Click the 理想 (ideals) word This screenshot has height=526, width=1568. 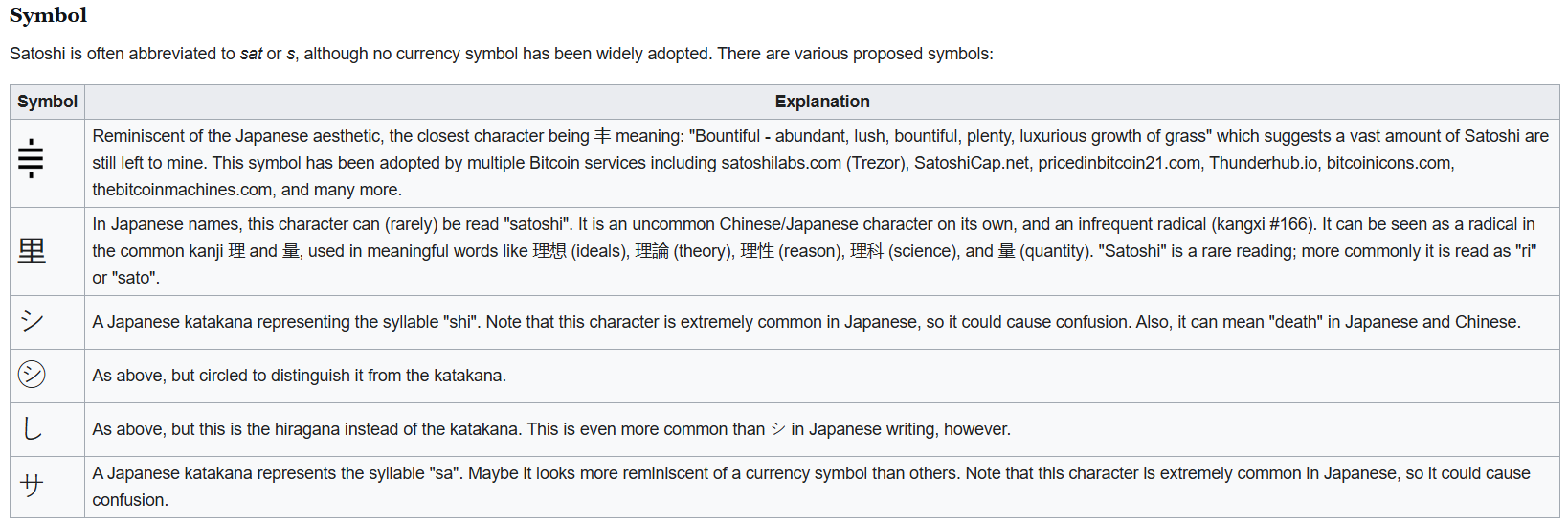(x=580, y=251)
